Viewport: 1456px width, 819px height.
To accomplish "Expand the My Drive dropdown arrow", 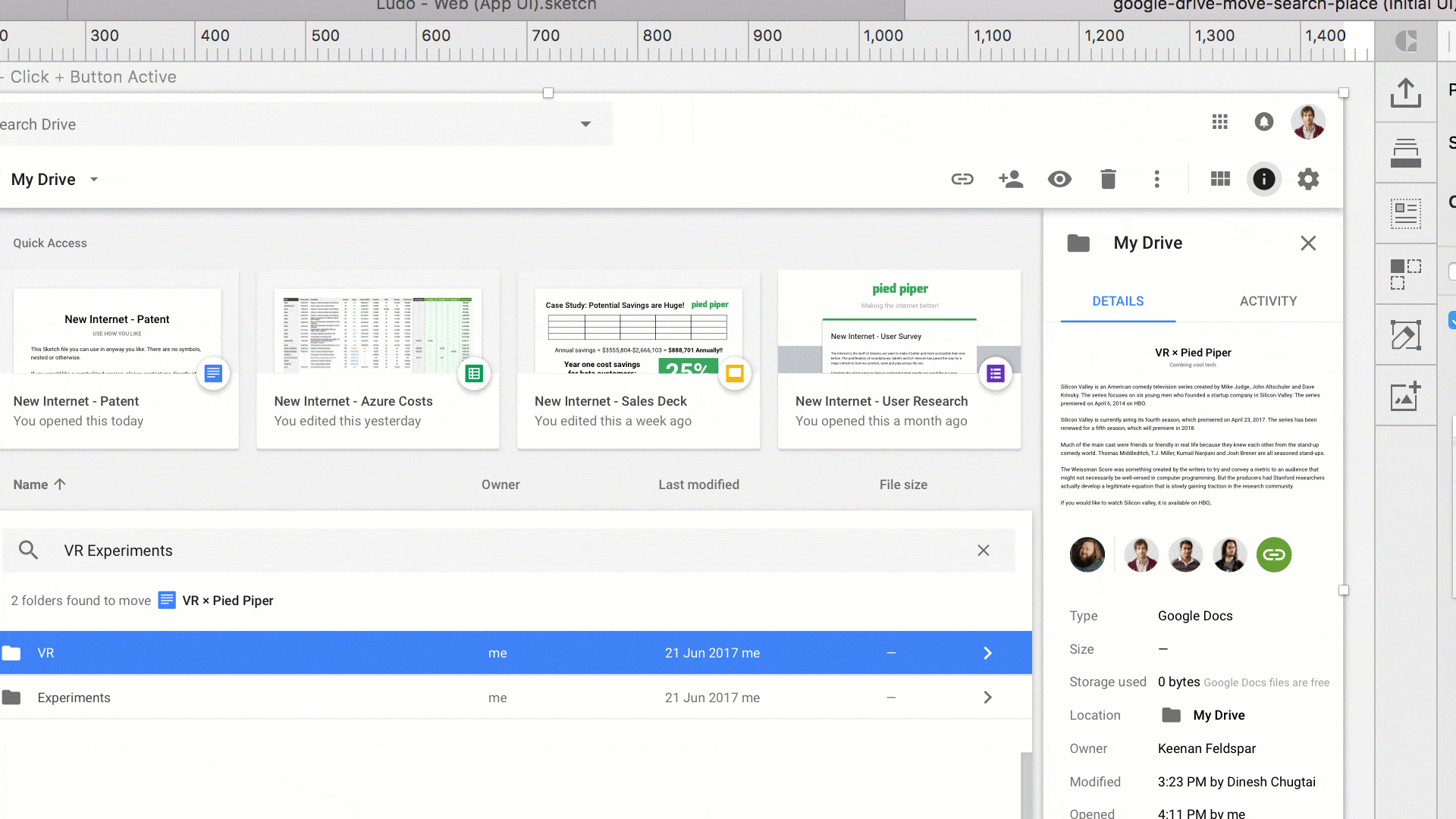I will click(94, 180).
